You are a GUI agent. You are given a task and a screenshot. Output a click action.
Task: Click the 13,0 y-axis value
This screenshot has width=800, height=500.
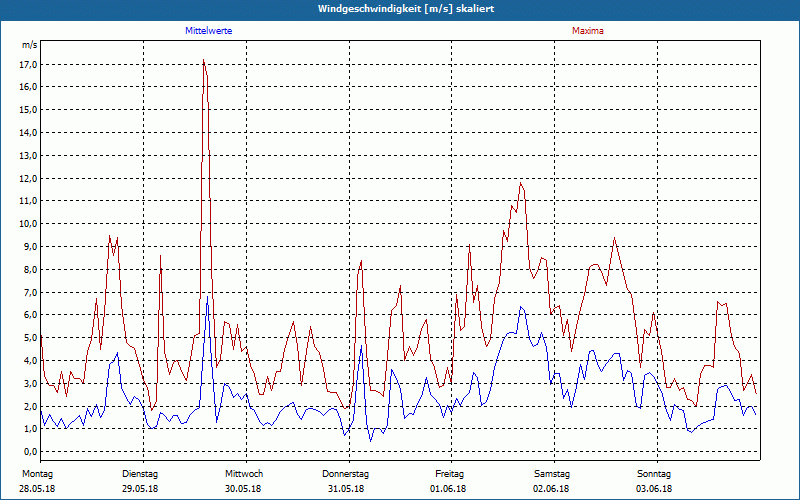click(29, 156)
